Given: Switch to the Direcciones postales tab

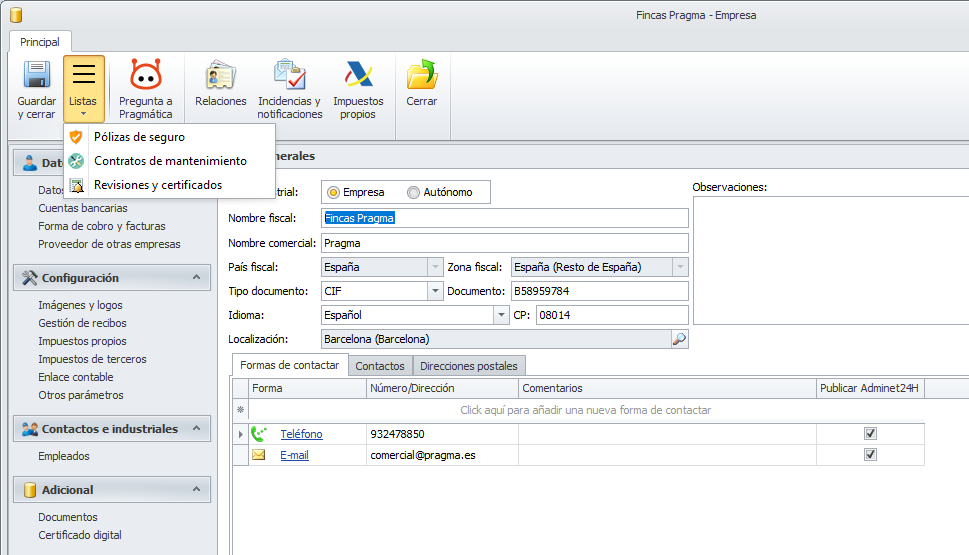Looking at the screenshot, I should coord(469,366).
